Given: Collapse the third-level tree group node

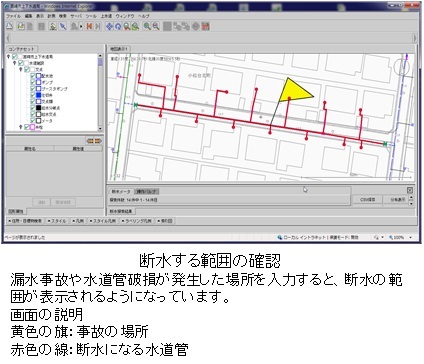Looking at the screenshot, I should point(21,69).
